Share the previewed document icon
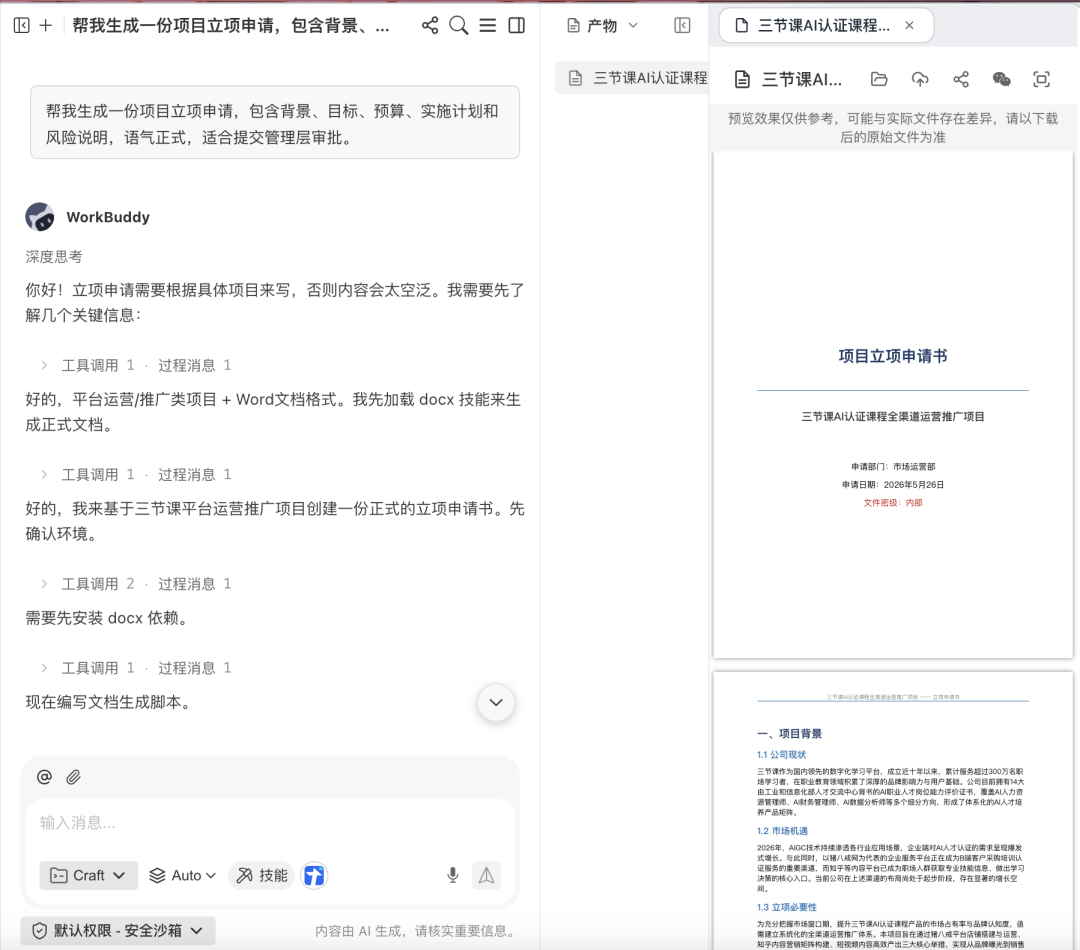The width and height of the screenshot is (1080, 950). pos(961,79)
